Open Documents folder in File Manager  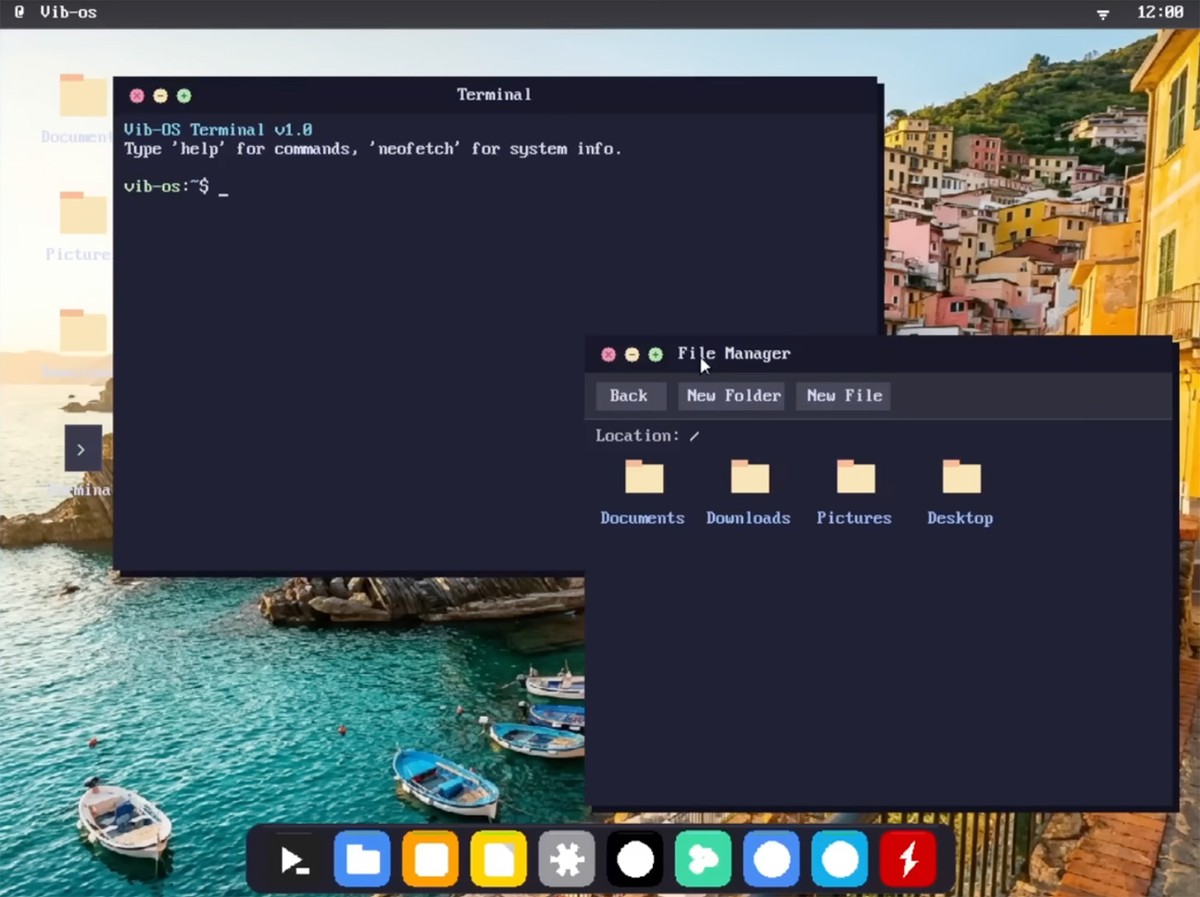(643, 479)
